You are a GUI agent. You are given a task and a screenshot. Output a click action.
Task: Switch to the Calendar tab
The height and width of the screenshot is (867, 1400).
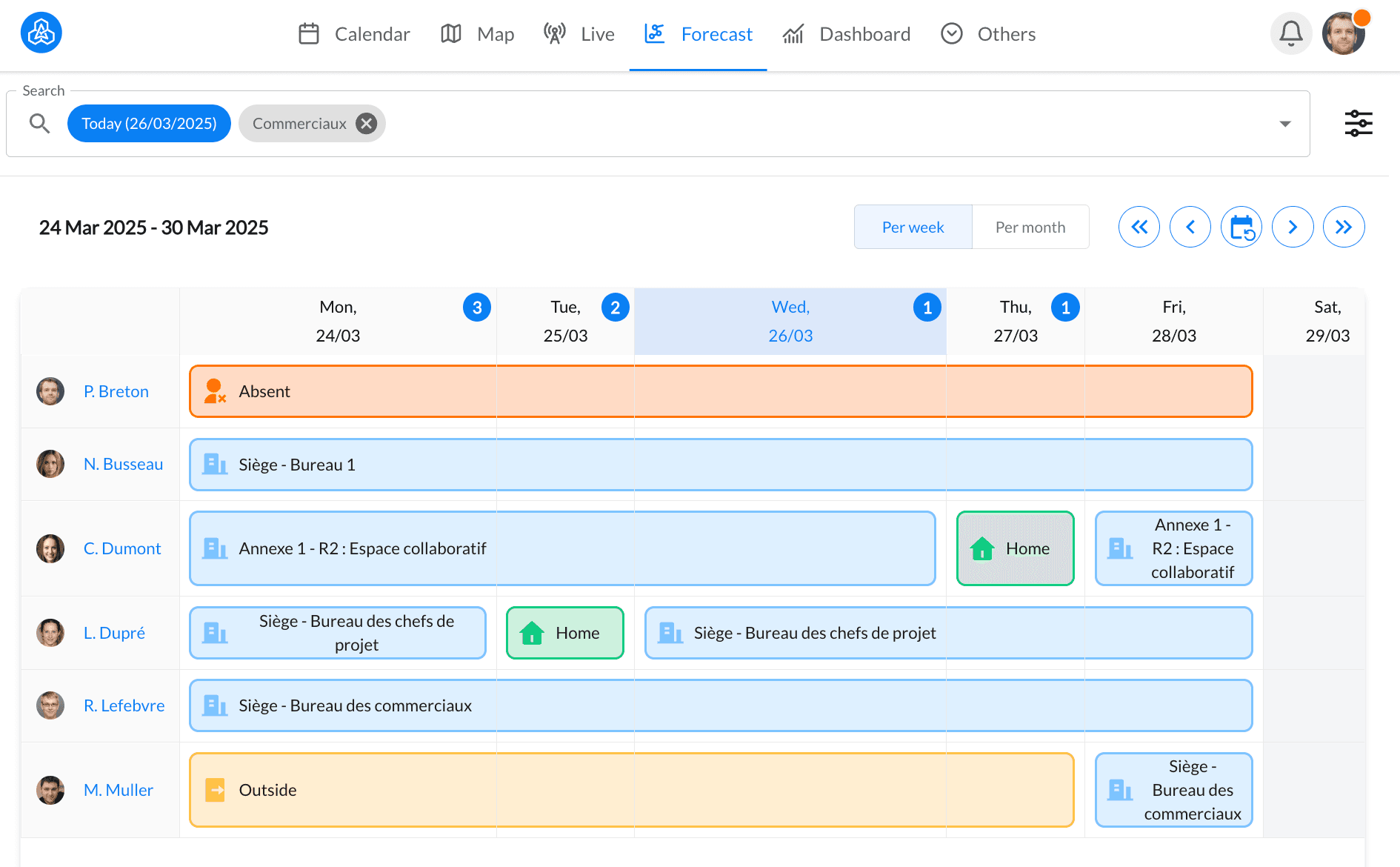tap(353, 34)
